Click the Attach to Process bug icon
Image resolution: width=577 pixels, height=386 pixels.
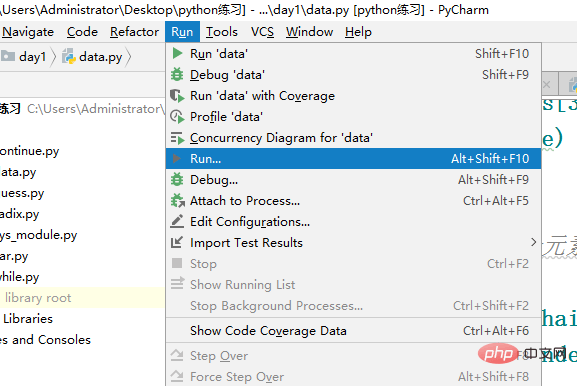tap(177, 201)
